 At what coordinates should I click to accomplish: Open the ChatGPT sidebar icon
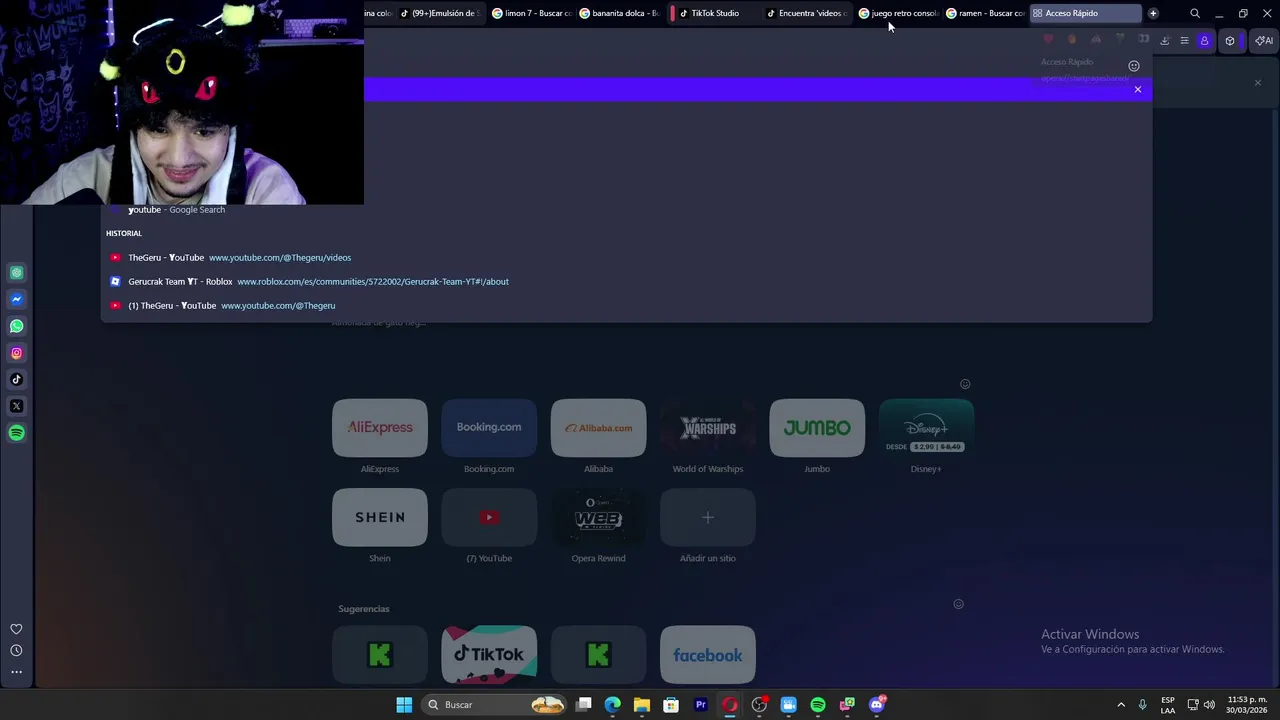coord(17,273)
